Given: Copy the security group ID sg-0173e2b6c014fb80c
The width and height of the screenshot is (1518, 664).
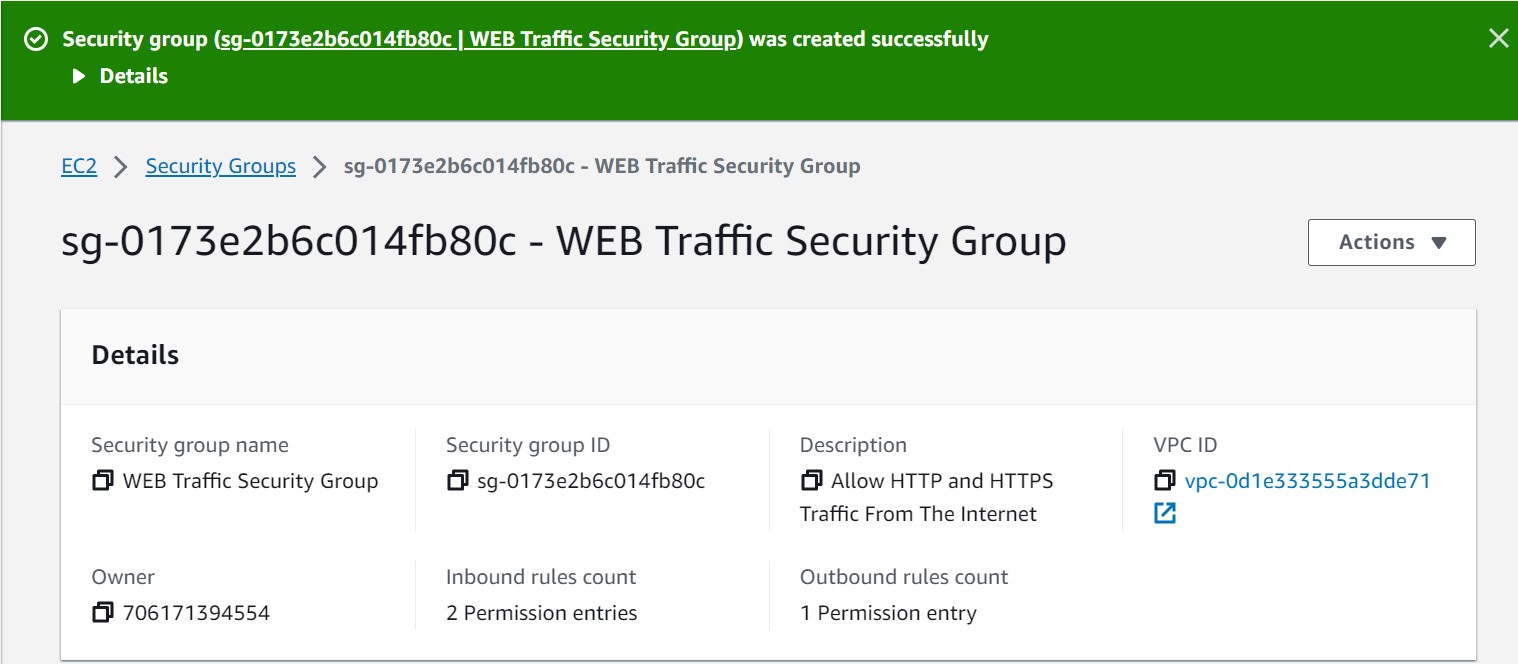Looking at the screenshot, I should coord(456,481).
